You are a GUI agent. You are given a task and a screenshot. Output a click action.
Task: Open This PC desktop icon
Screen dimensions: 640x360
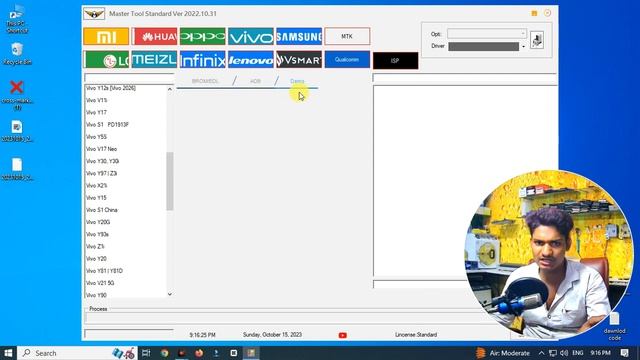click(x=17, y=20)
